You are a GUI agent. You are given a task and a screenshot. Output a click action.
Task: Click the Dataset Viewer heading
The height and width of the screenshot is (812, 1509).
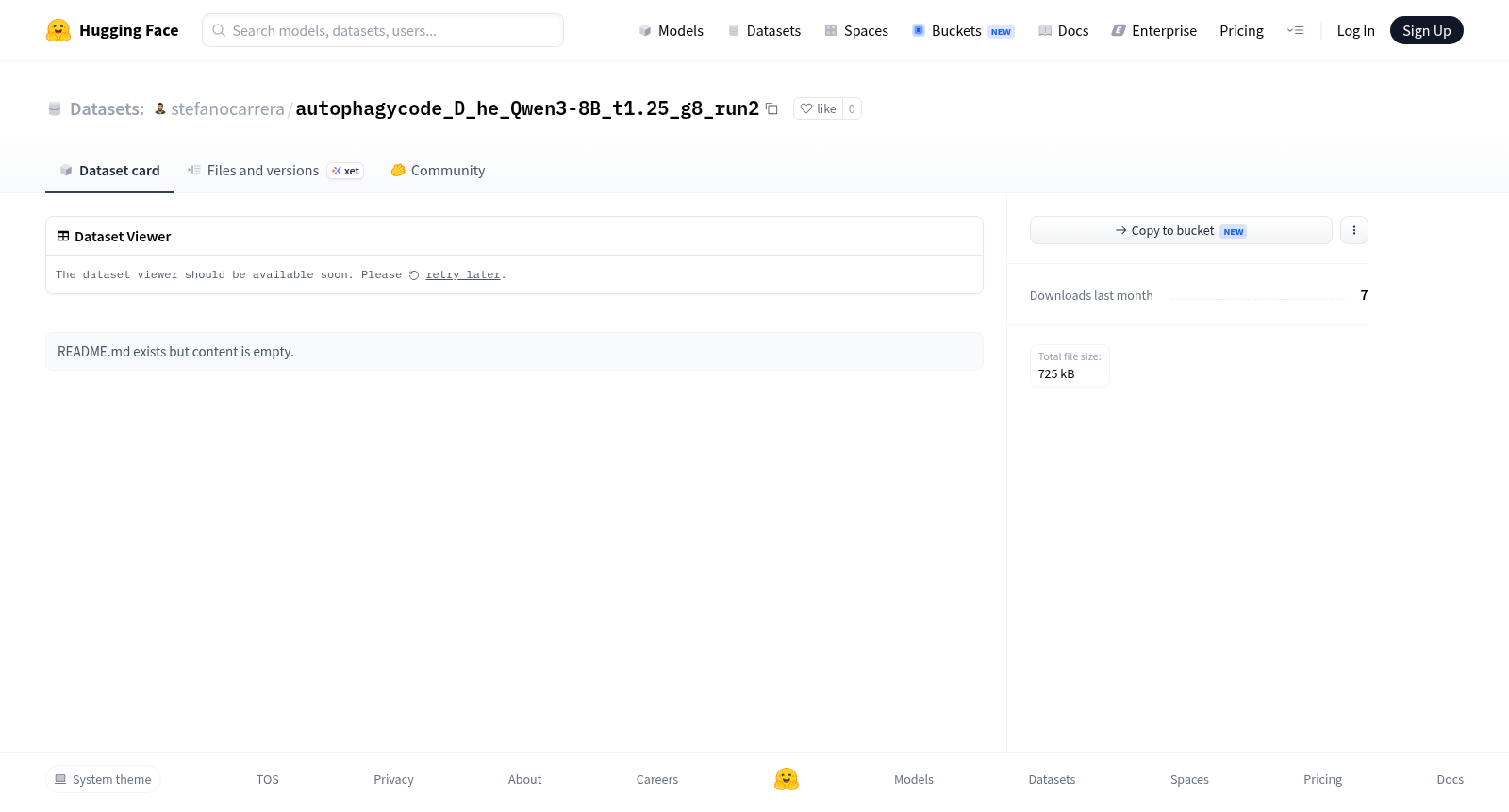123,237
